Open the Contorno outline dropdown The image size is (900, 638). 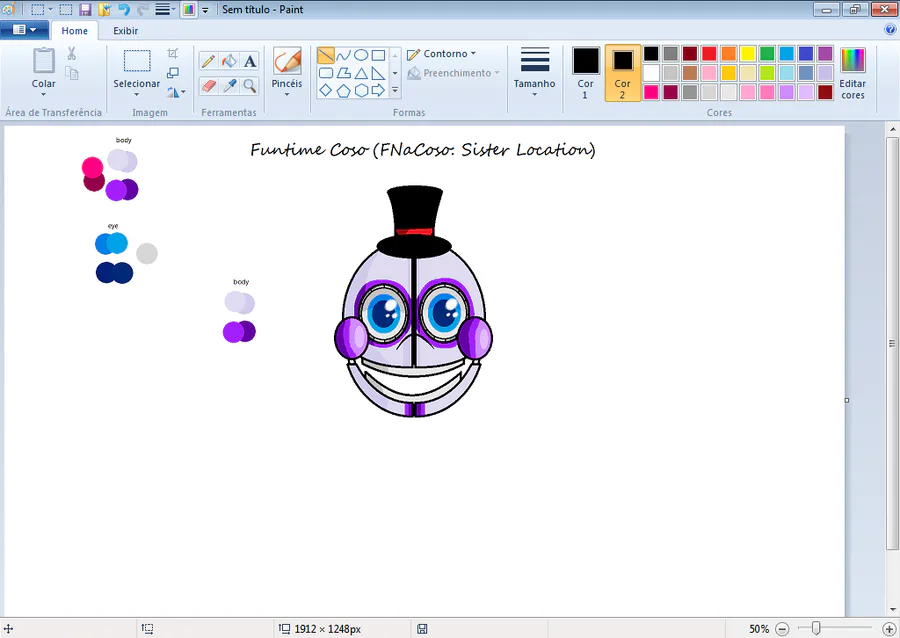[474, 53]
